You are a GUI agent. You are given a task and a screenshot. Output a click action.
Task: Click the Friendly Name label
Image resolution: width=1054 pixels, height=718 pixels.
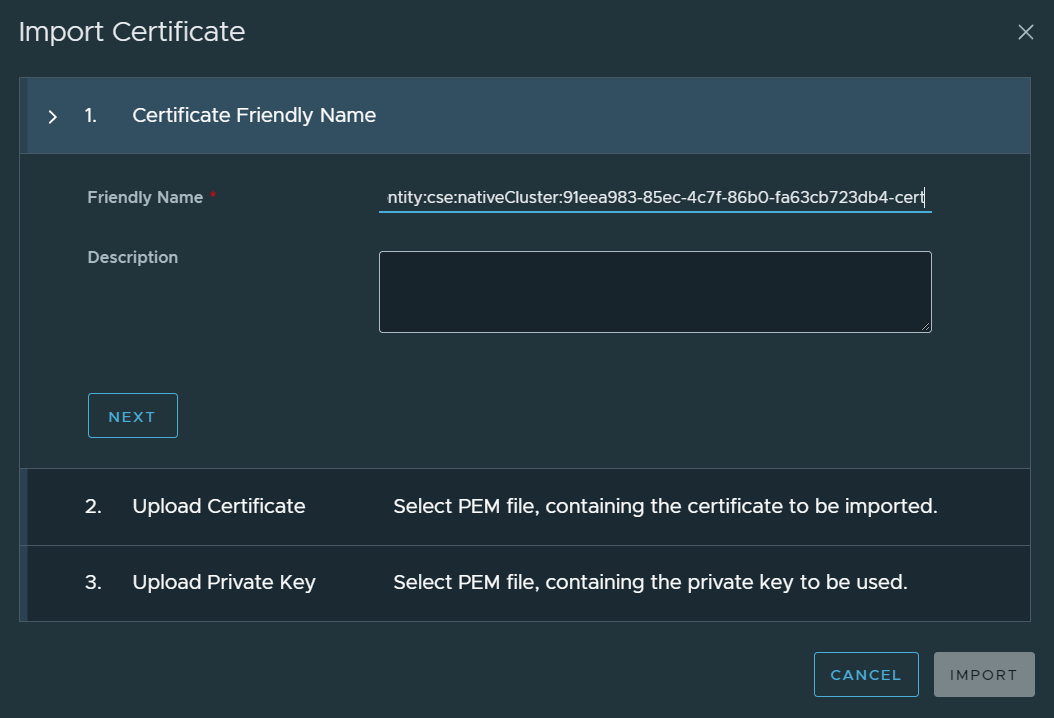tap(145, 198)
